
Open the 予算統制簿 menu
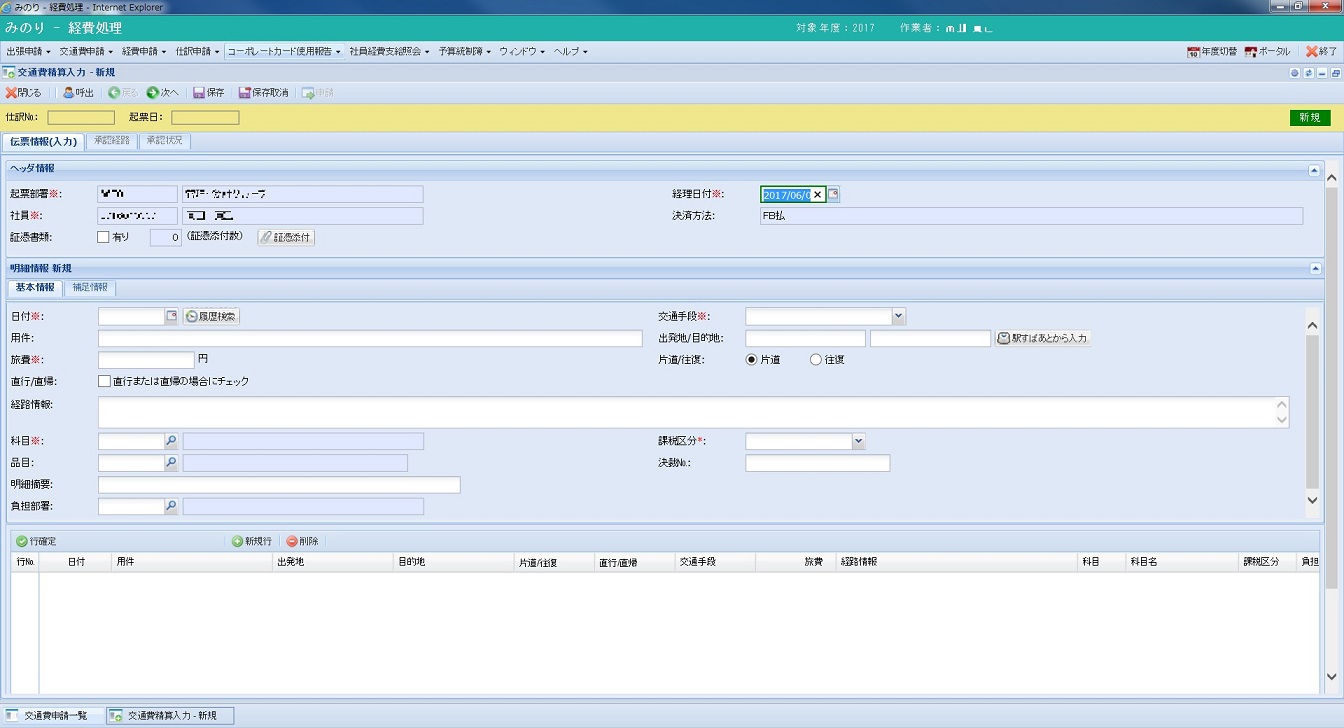(465, 51)
